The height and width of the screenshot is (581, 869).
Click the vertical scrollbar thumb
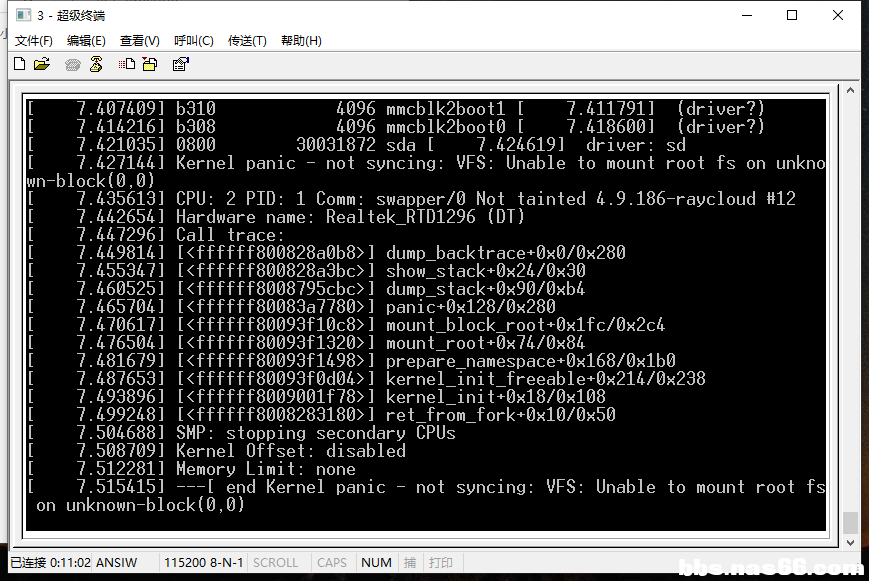click(x=850, y=523)
